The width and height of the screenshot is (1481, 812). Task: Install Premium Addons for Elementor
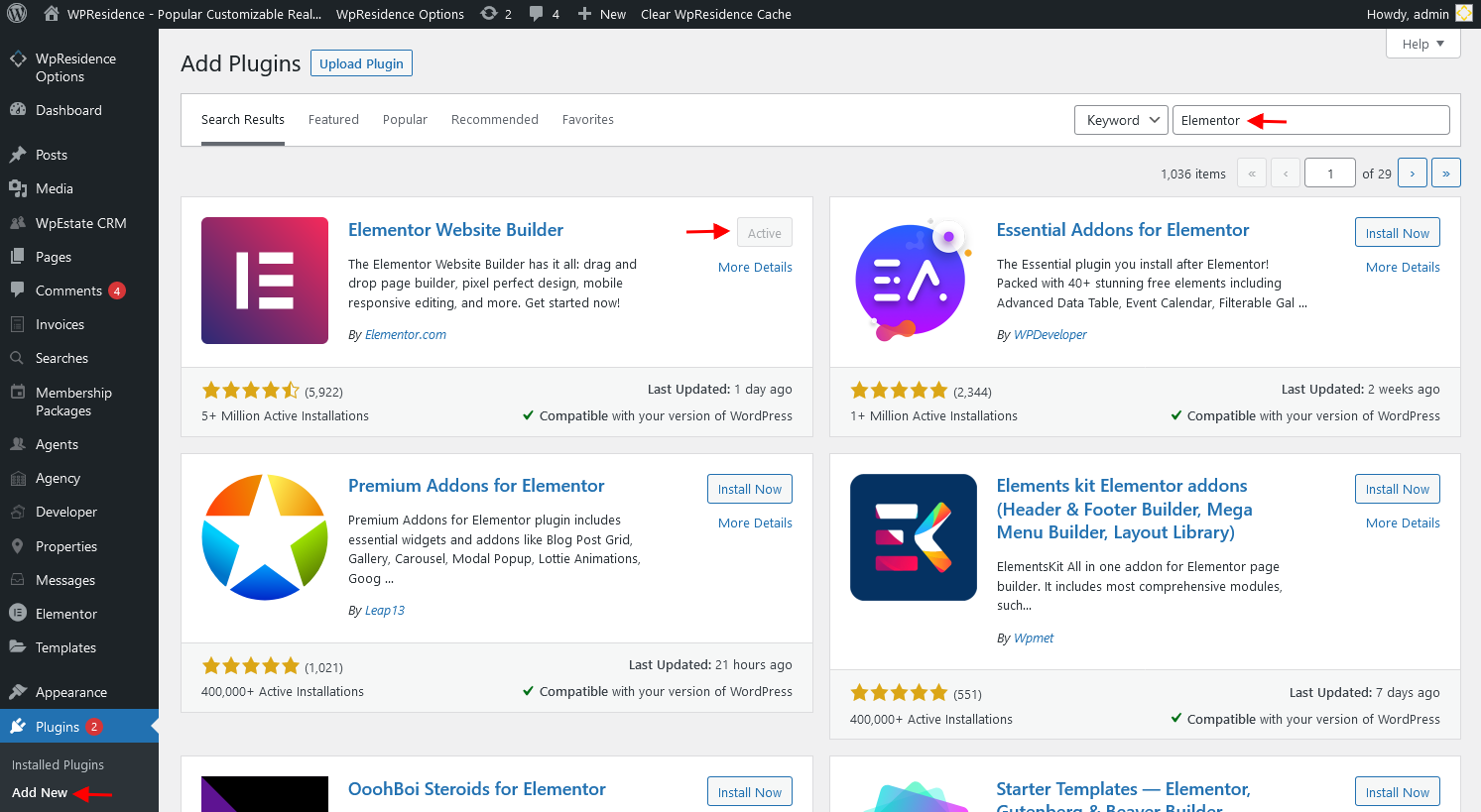pos(750,489)
